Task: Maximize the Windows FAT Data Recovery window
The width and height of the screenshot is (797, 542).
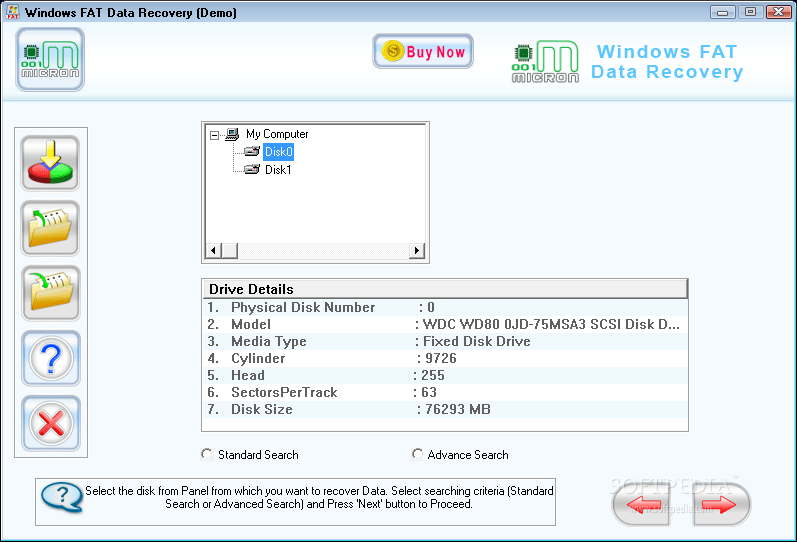Action: (750, 12)
